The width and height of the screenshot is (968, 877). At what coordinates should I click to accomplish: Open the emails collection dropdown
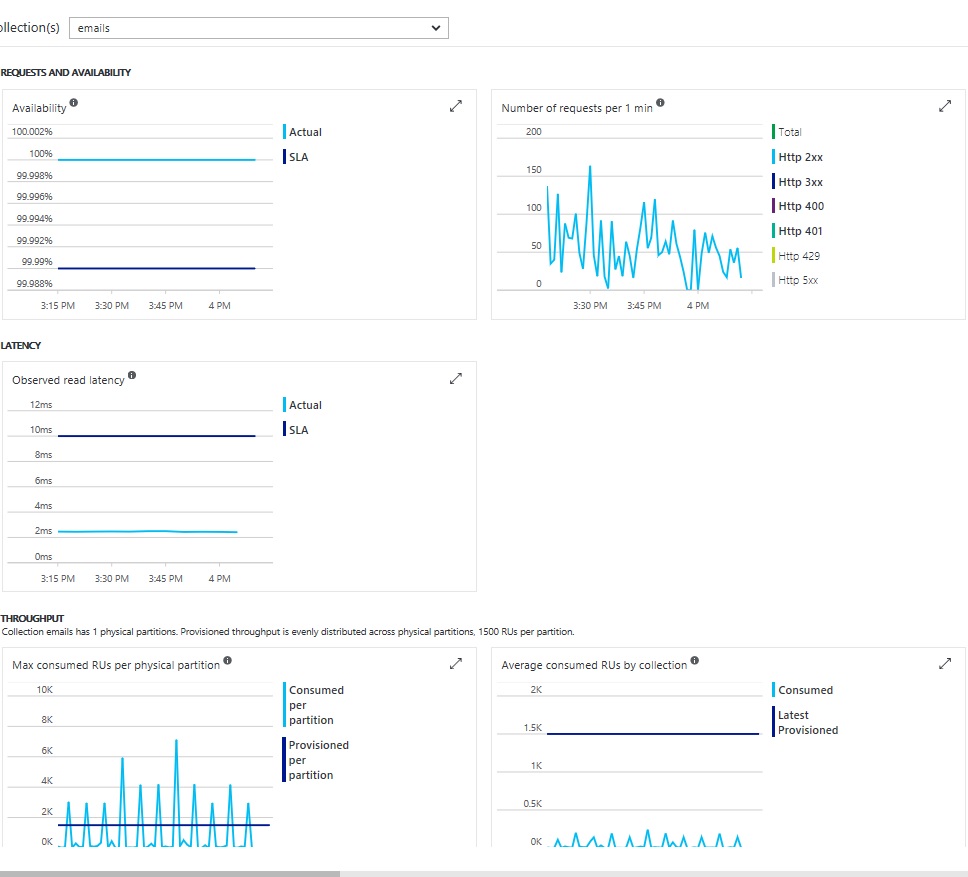(x=259, y=28)
